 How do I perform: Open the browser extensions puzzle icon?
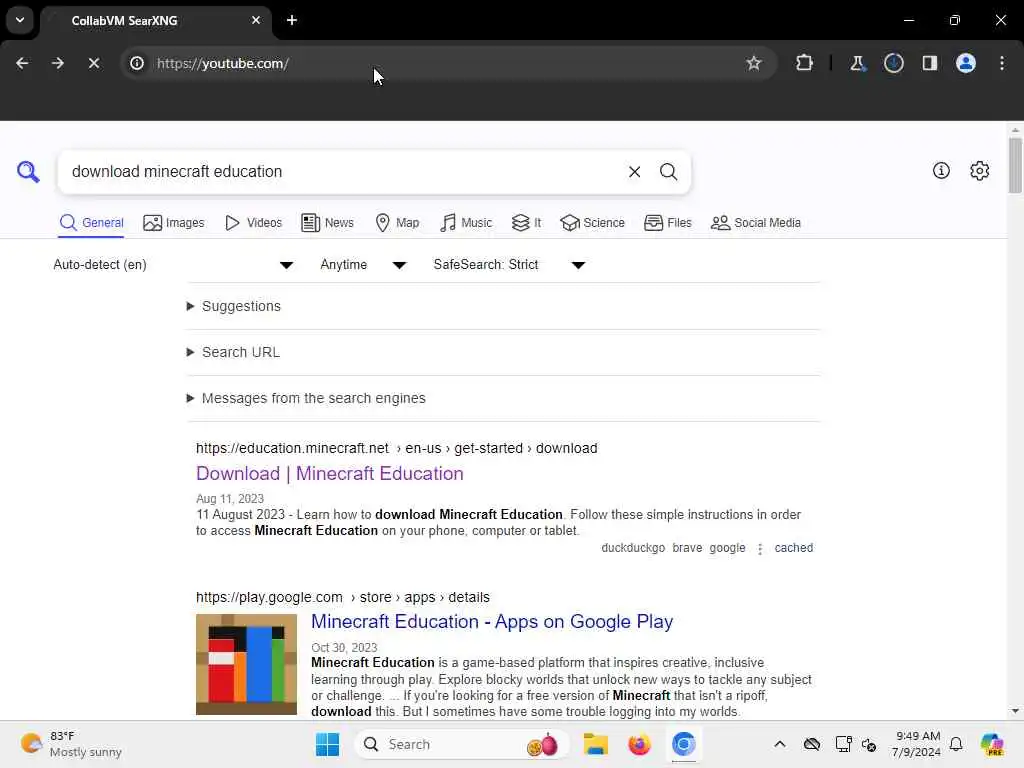(805, 63)
